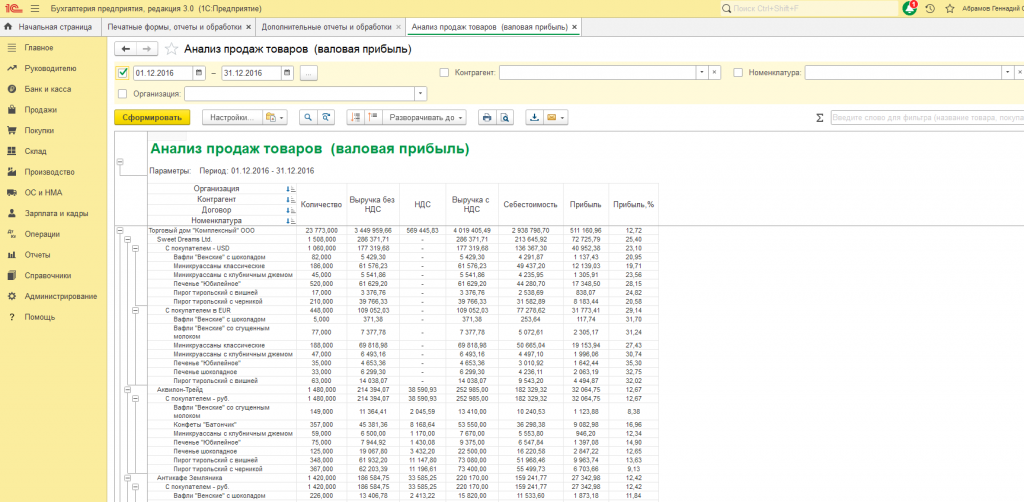
Task: Enable the Номенклатура filter checkbox
Action: pyautogui.click(x=739, y=72)
